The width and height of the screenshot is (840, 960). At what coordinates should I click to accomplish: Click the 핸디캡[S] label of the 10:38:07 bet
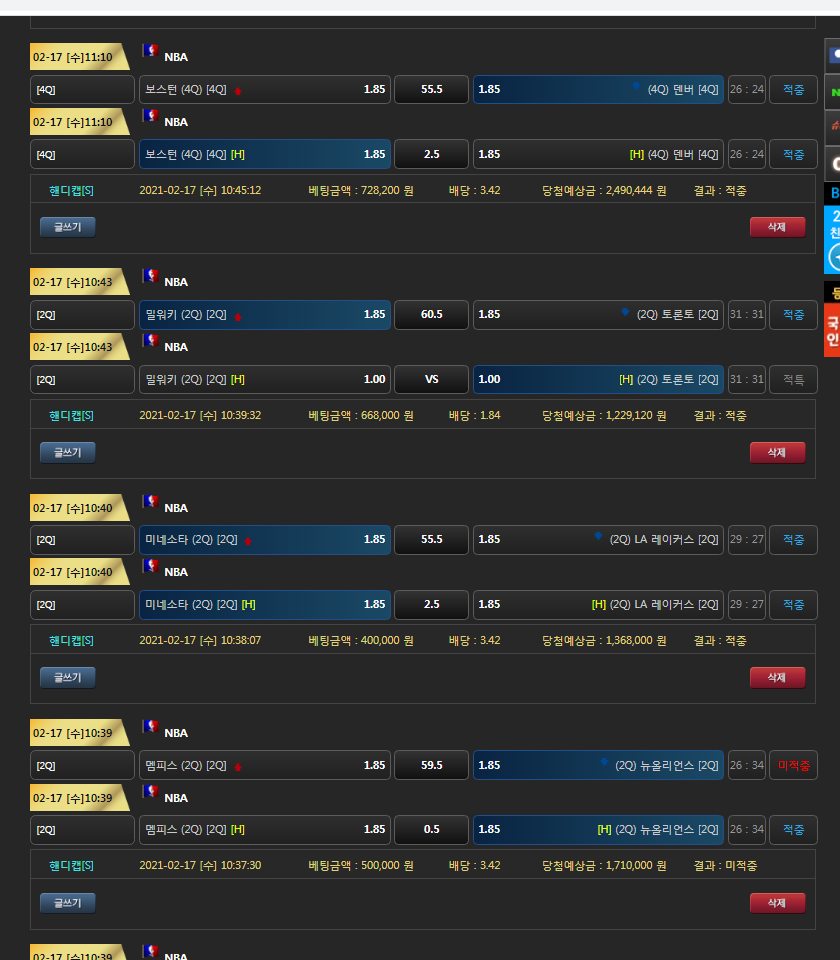(71, 640)
